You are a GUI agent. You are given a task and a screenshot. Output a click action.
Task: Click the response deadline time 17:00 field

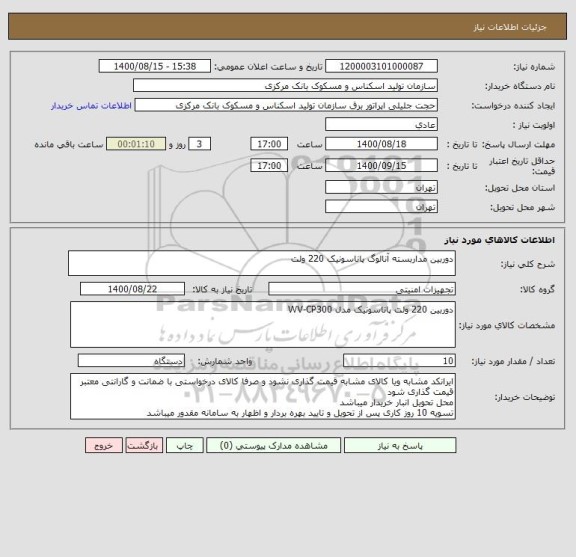click(x=269, y=144)
